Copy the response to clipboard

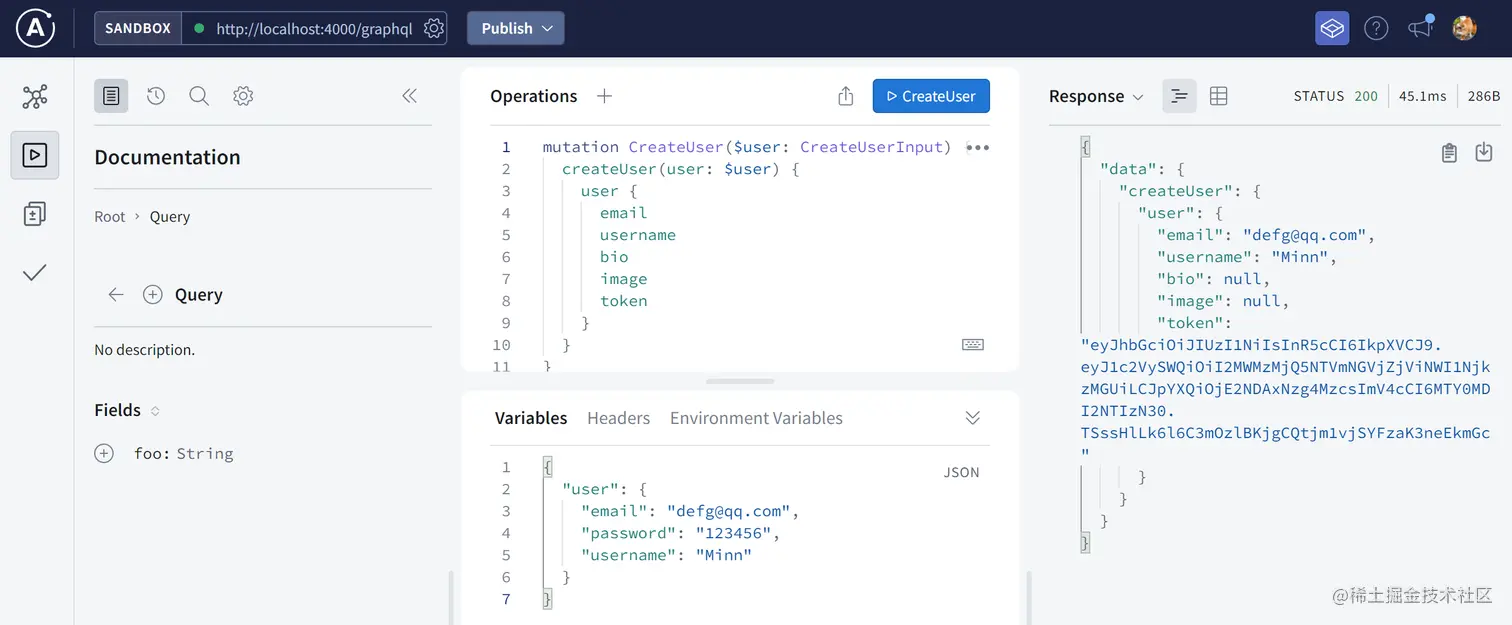pos(1449,152)
